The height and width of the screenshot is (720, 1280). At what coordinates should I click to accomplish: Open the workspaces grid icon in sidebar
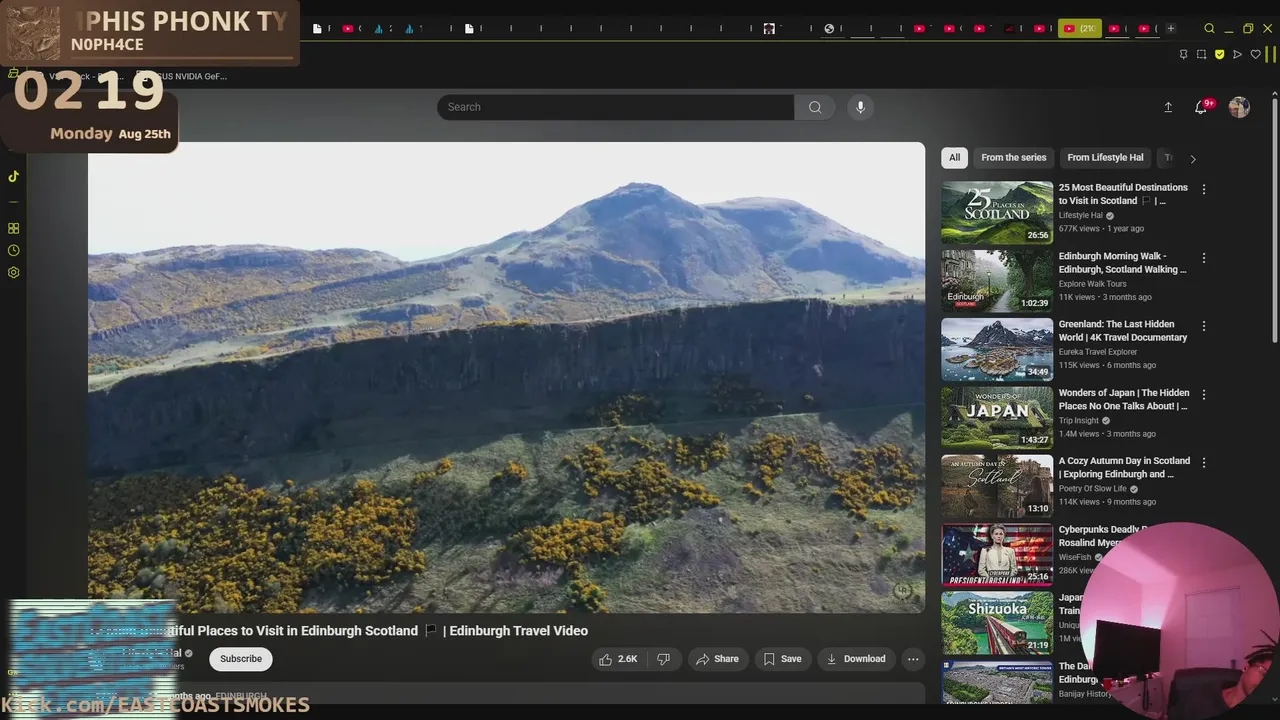click(x=13, y=228)
